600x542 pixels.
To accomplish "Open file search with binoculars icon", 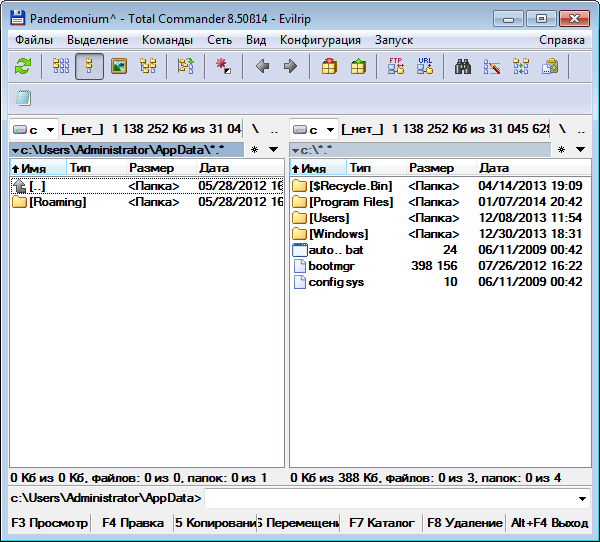I will coord(463,66).
